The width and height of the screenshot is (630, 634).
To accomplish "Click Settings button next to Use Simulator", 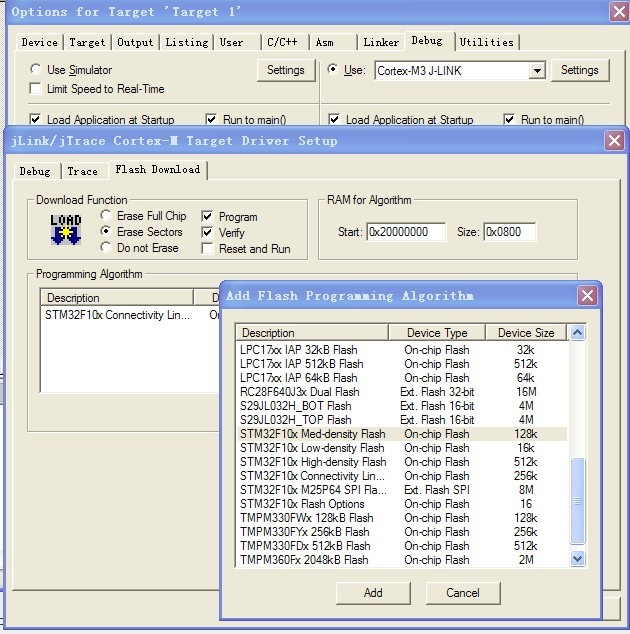I will click(x=286, y=70).
